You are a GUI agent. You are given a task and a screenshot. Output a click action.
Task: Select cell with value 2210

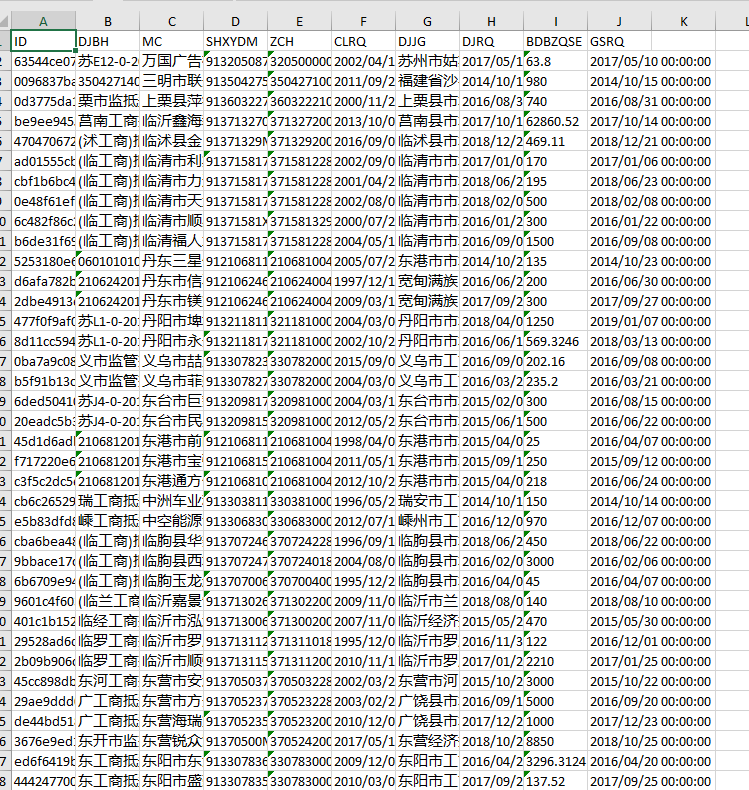[556, 662]
